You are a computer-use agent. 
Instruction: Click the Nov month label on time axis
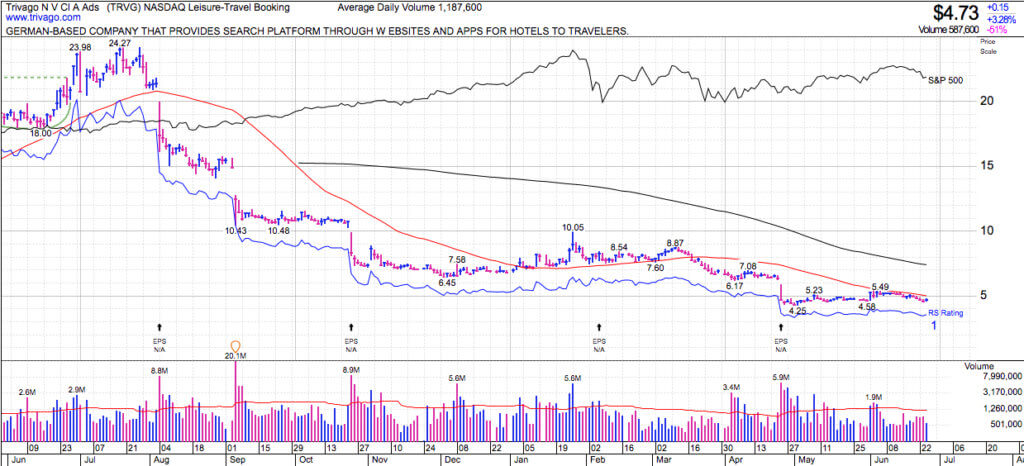point(380,459)
